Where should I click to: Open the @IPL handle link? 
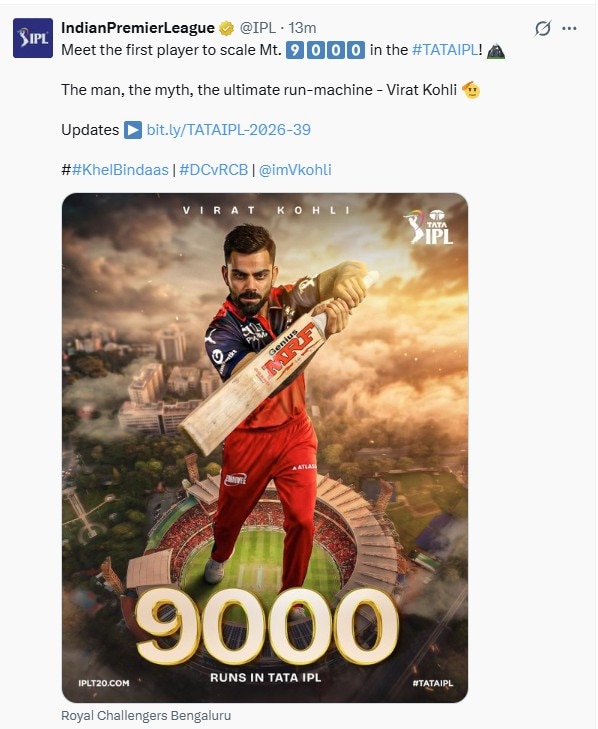coord(258,28)
